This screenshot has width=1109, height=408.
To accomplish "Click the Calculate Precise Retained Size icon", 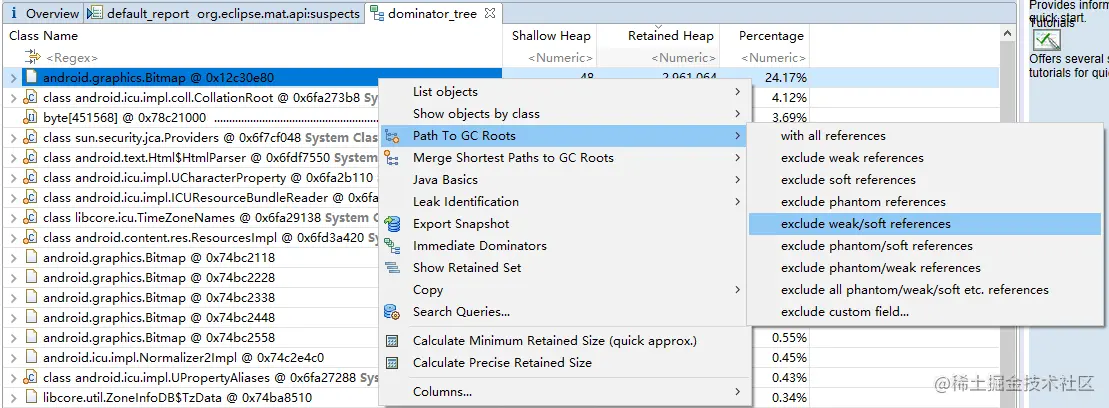I will click(393, 363).
